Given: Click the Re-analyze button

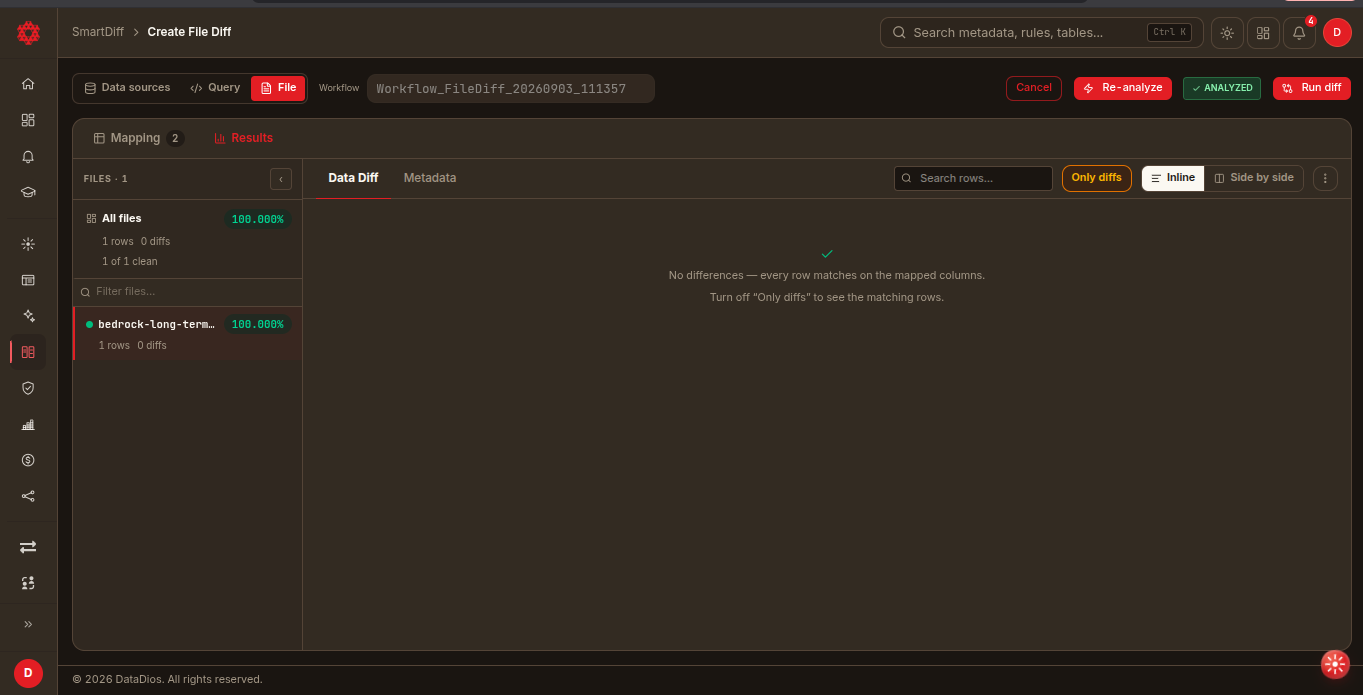Looking at the screenshot, I should coord(1123,88).
